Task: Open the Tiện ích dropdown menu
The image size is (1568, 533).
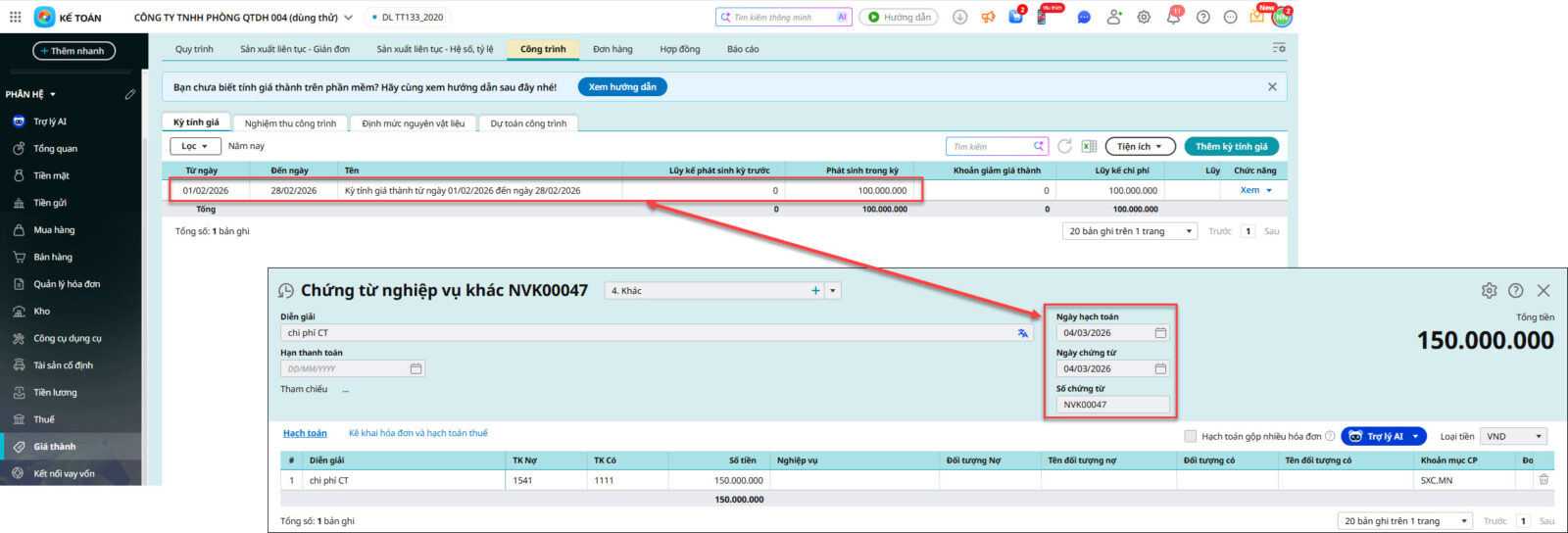Action: pyautogui.click(x=1140, y=147)
